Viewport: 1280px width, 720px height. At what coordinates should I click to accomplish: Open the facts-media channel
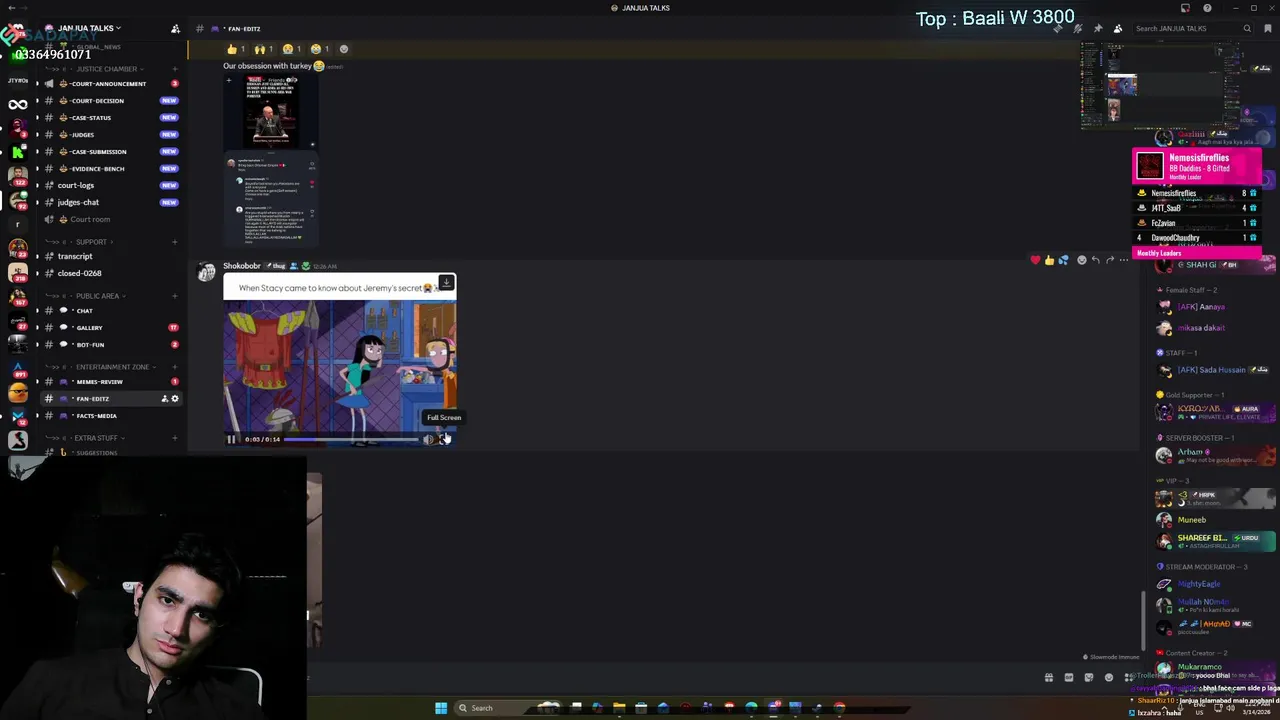(x=111, y=416)
